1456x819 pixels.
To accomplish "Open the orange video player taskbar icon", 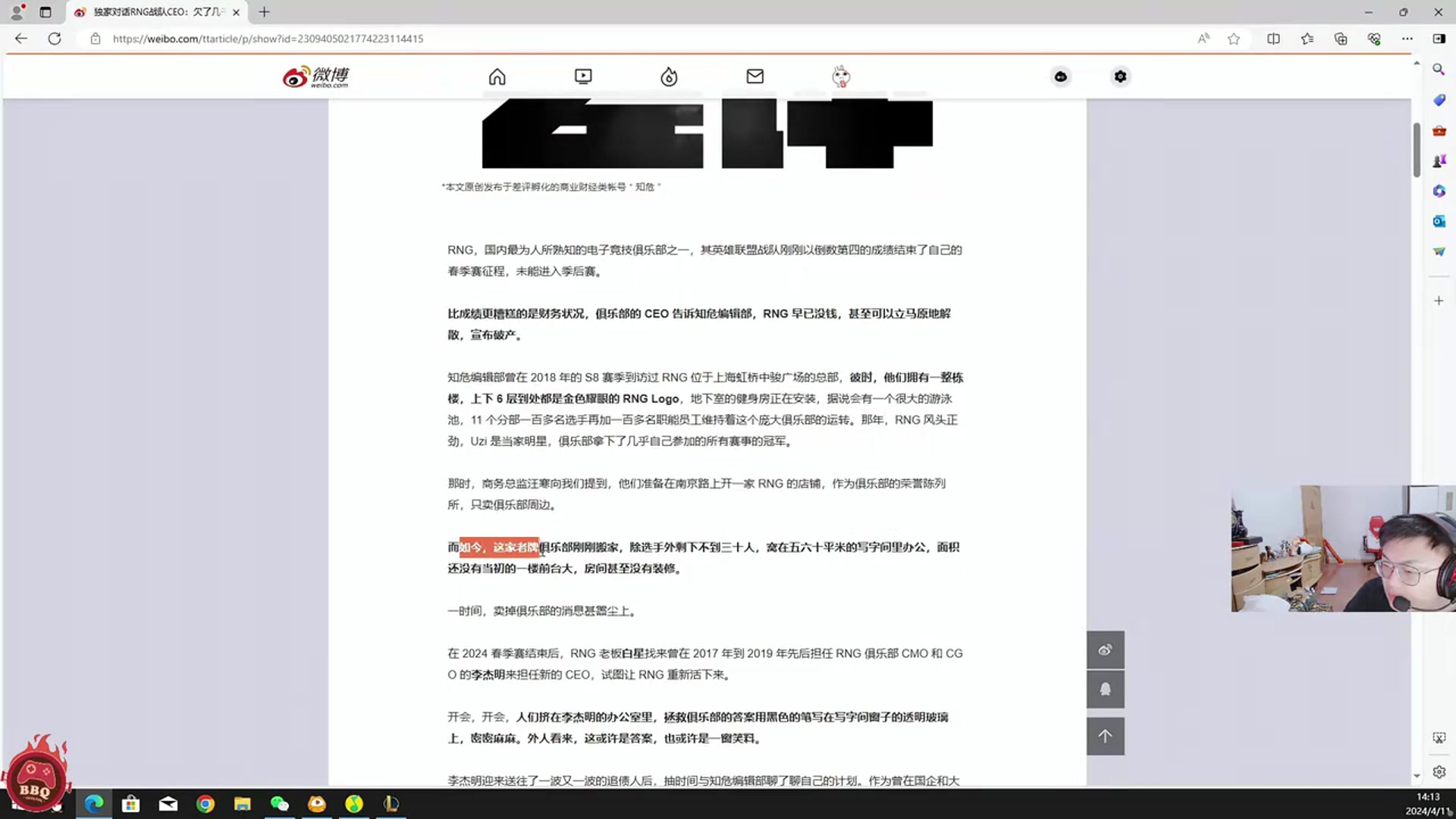I will (x=317, y=804).
